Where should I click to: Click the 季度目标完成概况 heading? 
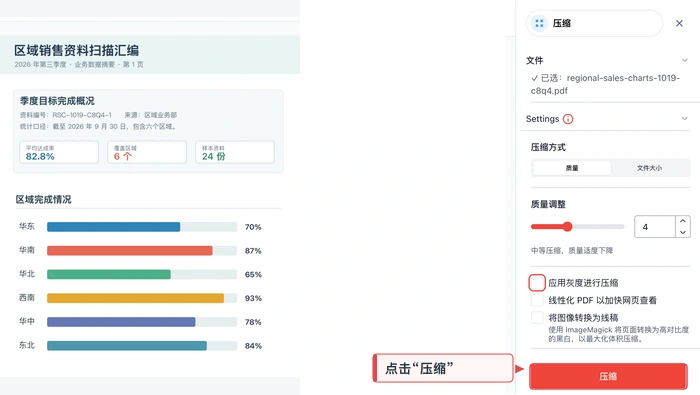[x=57, y=101]
